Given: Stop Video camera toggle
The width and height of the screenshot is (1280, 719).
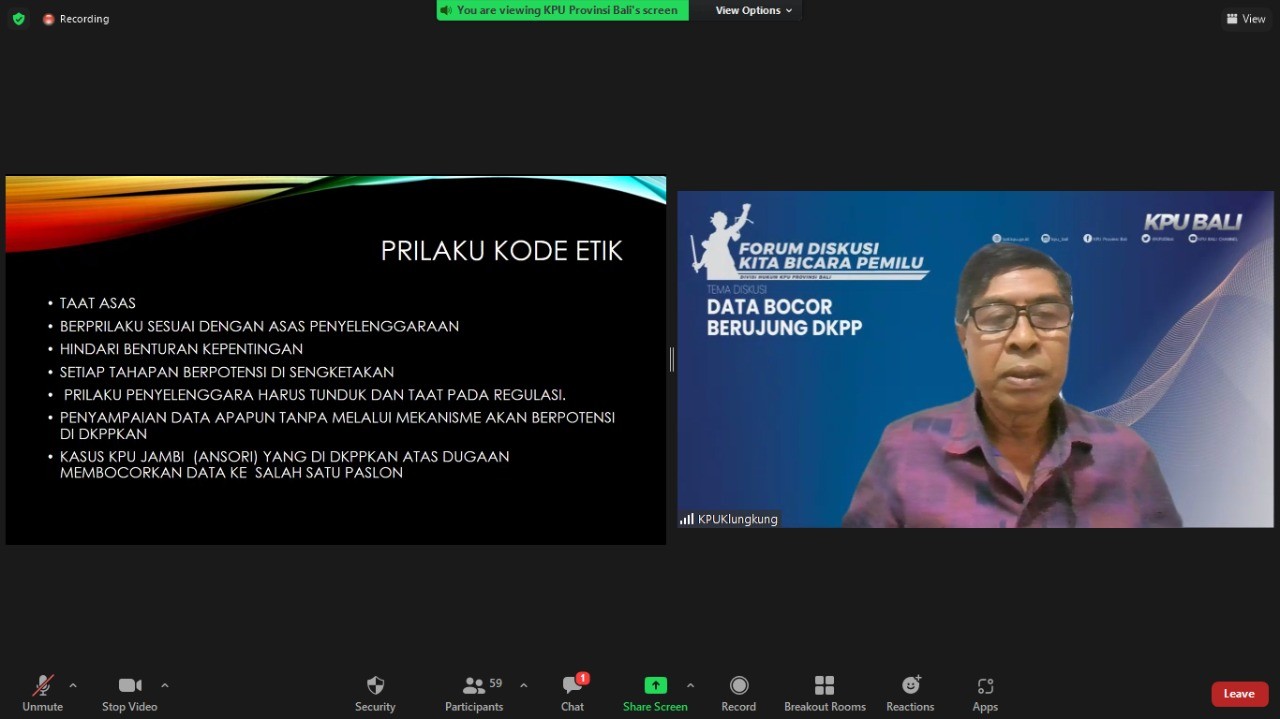Looking at the screenshot, I should pos(129,692).
